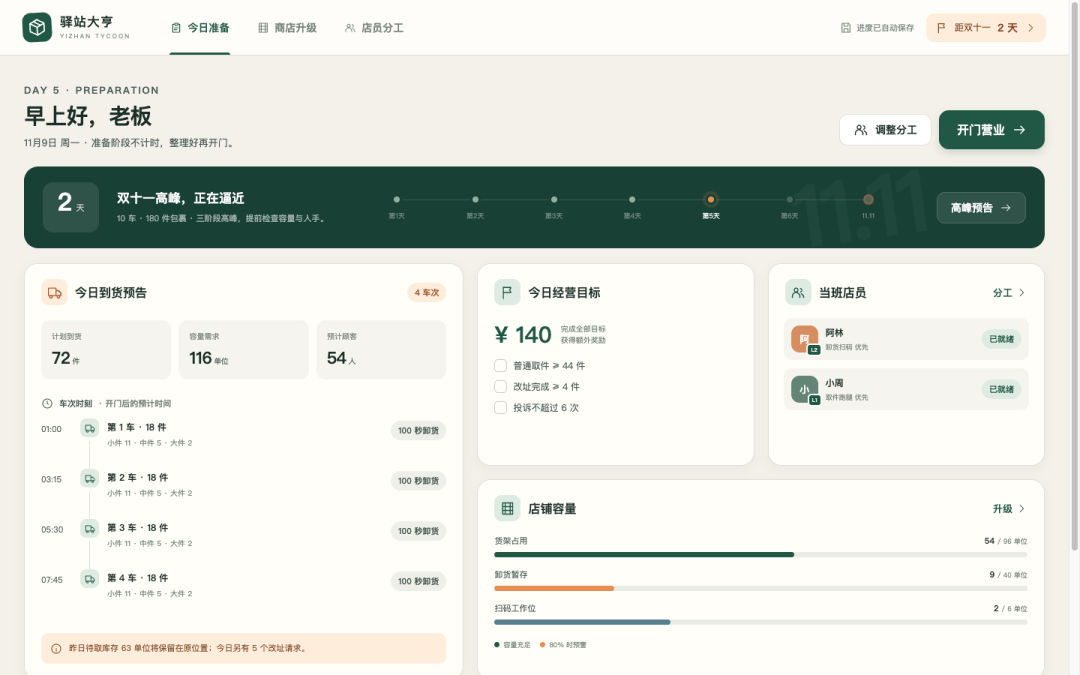
Task: Open the 分工 link in 当班店员
Action: pos(1009,293)
